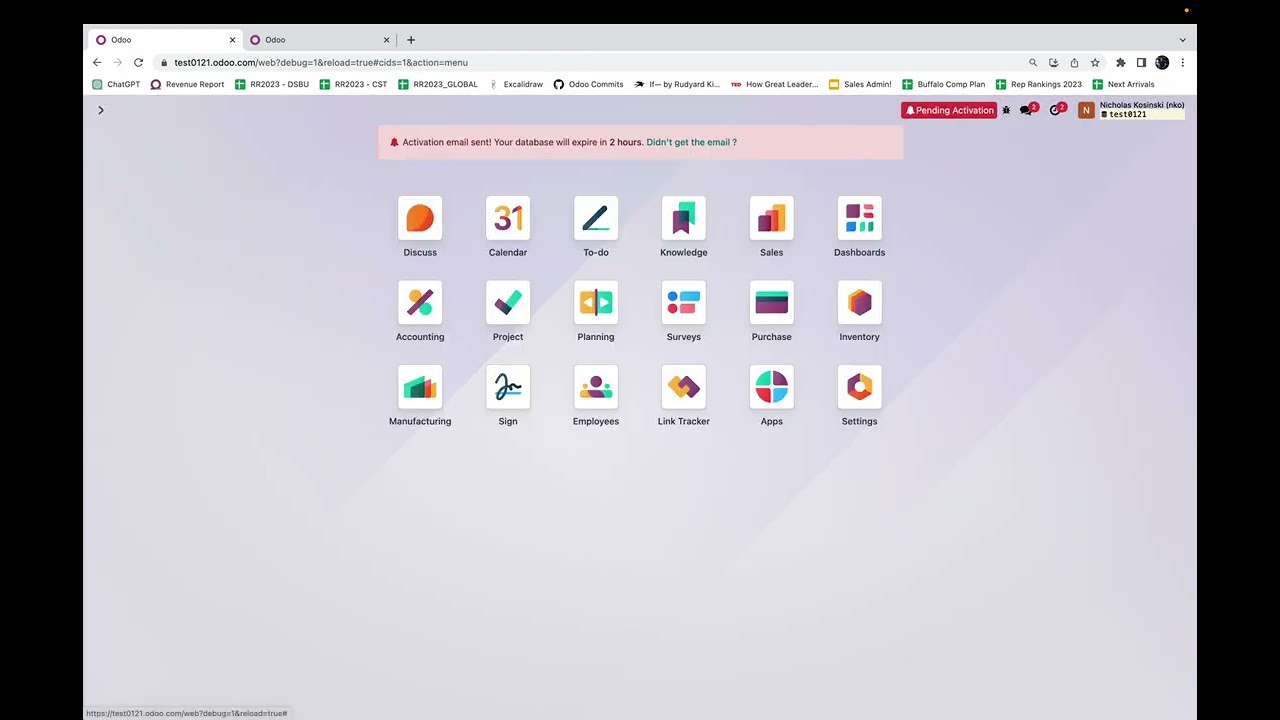The image size is (1280, 720).
Task: Go back in the browser
Action: pyautogui.click(x=97, y=62)
